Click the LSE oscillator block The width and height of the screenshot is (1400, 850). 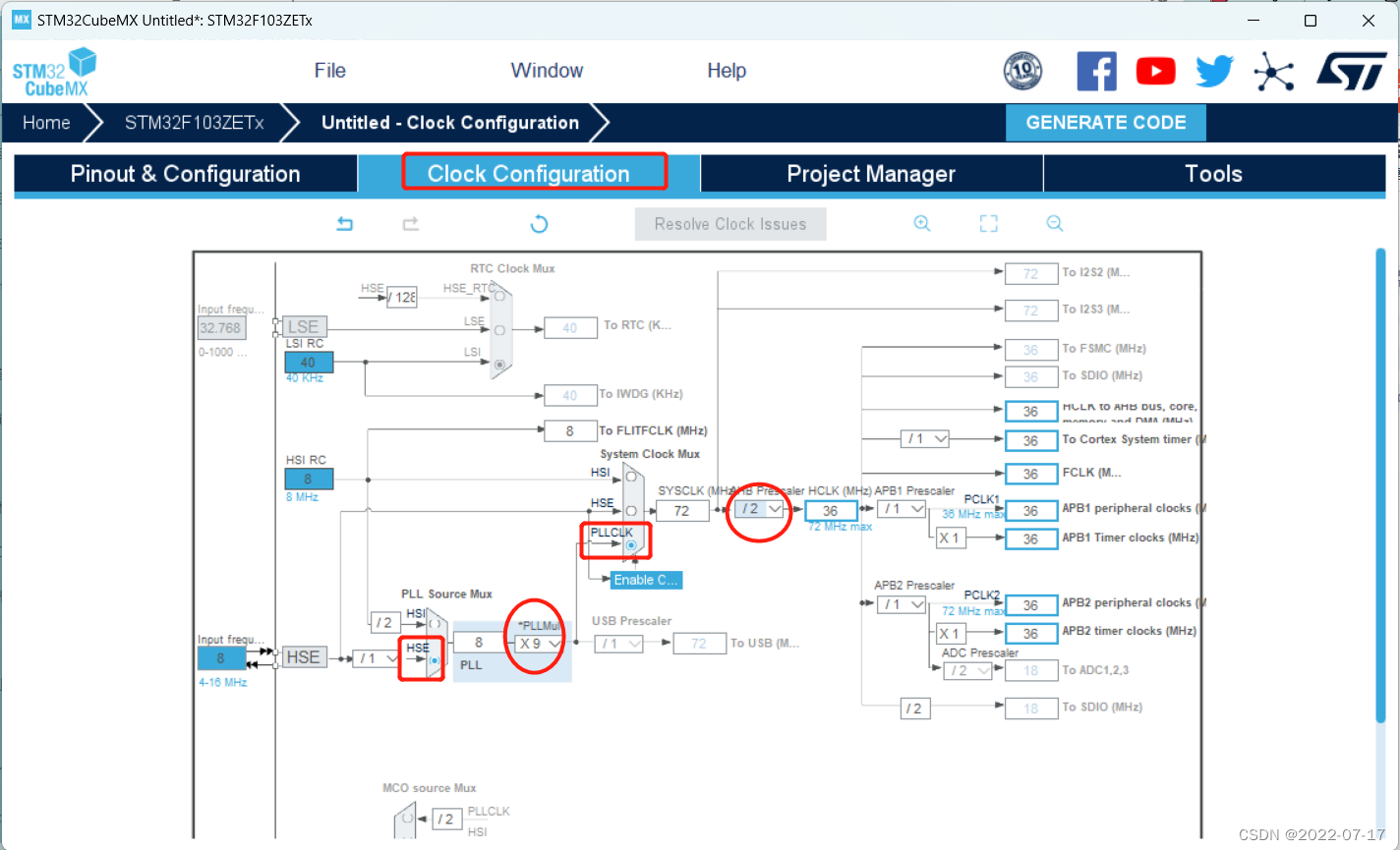pos(303,327)
